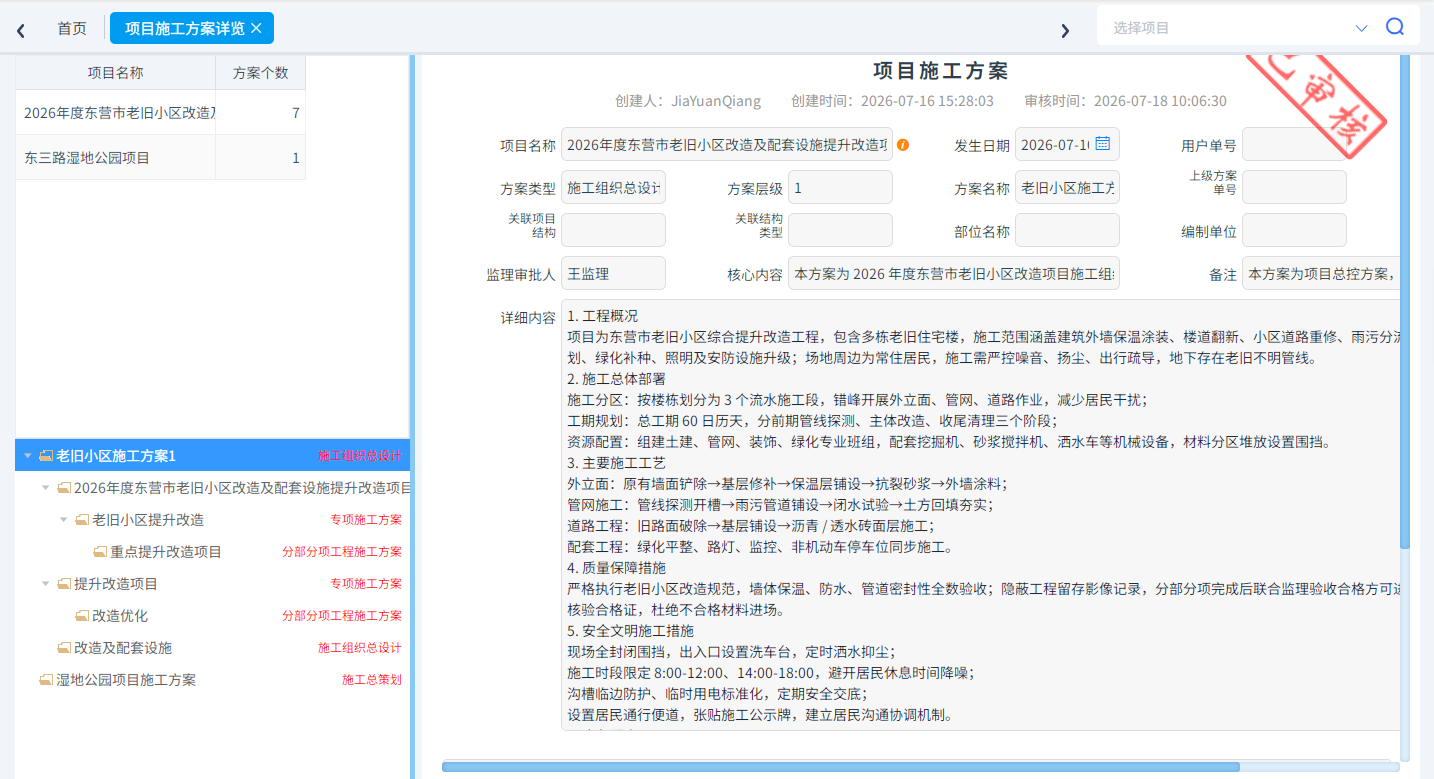Switch to the 首页 tab
Image resolution: width=1434 pixels, height=779 pixels.
coord(72,28)
